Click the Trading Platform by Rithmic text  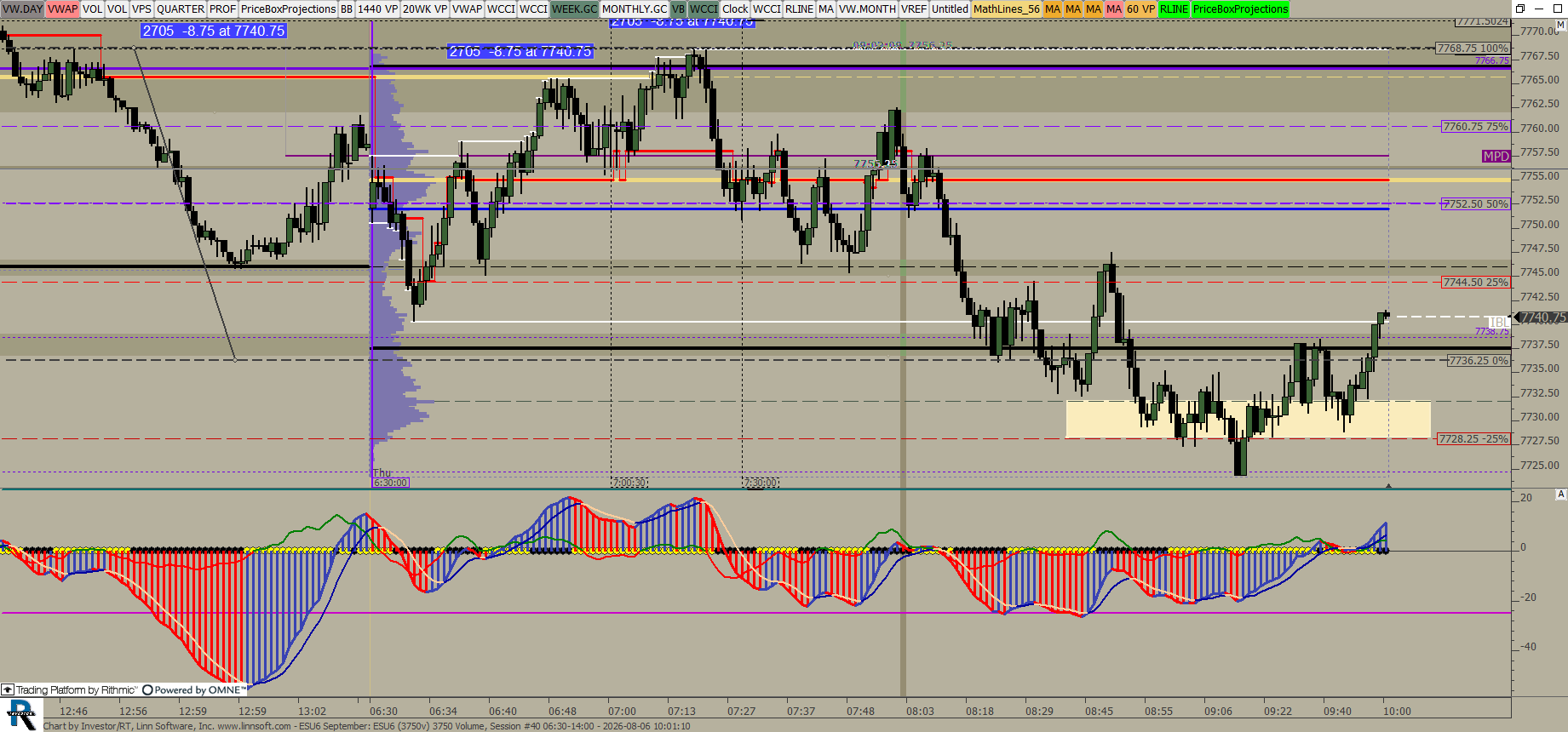click(76, 690)
